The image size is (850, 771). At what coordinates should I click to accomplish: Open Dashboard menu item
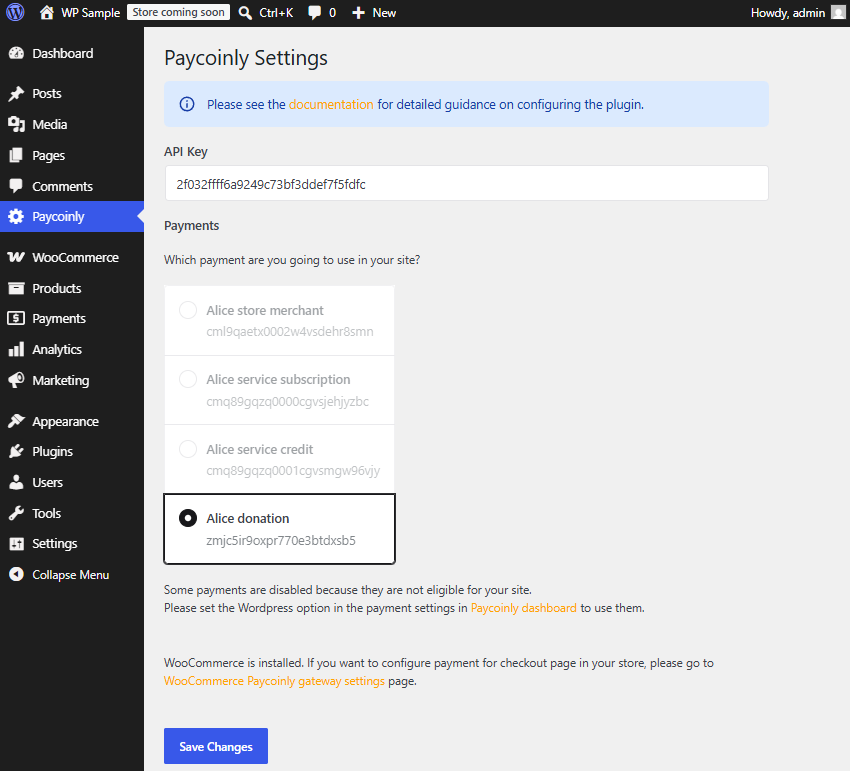coord(72,53)
